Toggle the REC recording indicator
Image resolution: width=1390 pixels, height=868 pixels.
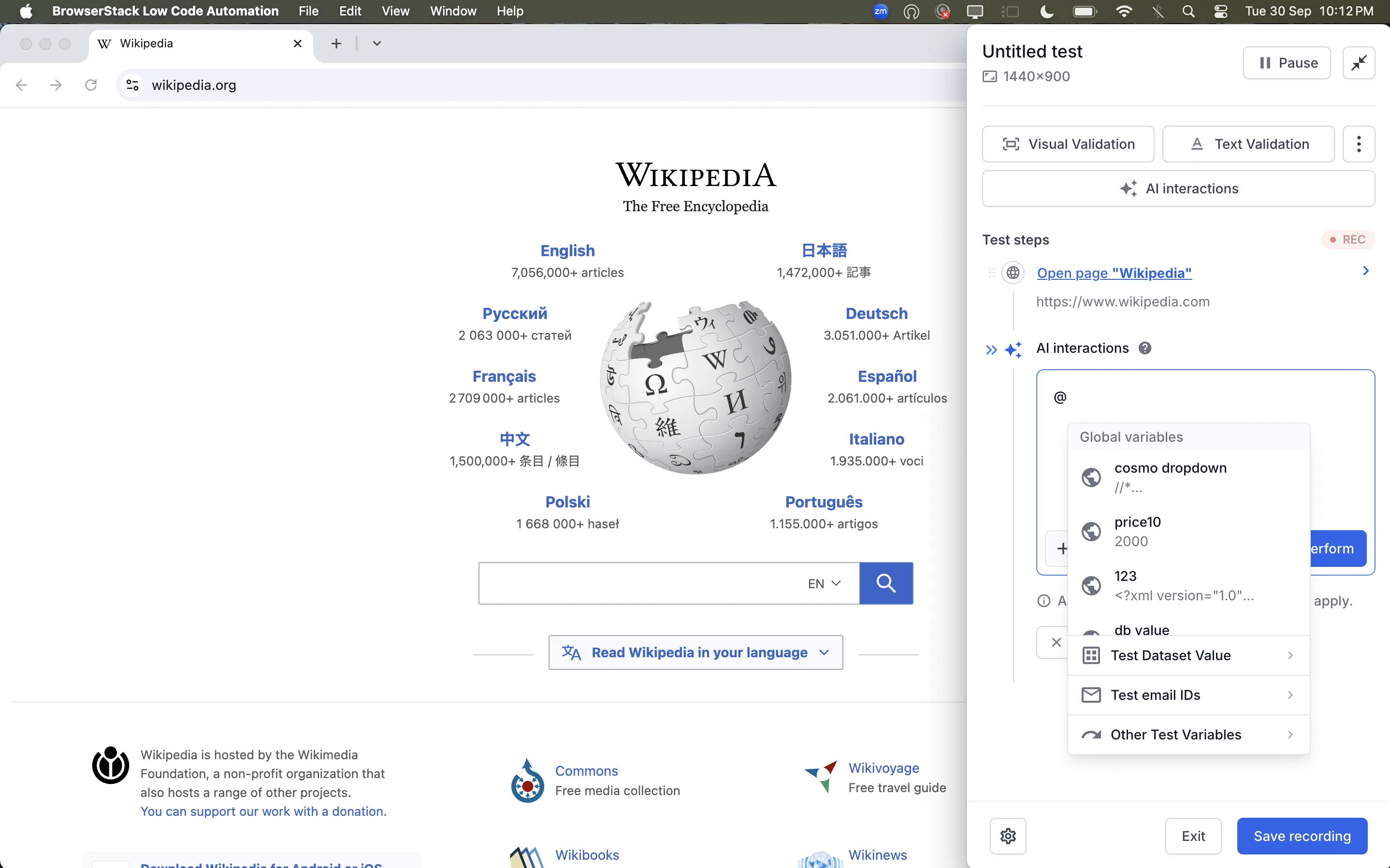click(1347, 239)
